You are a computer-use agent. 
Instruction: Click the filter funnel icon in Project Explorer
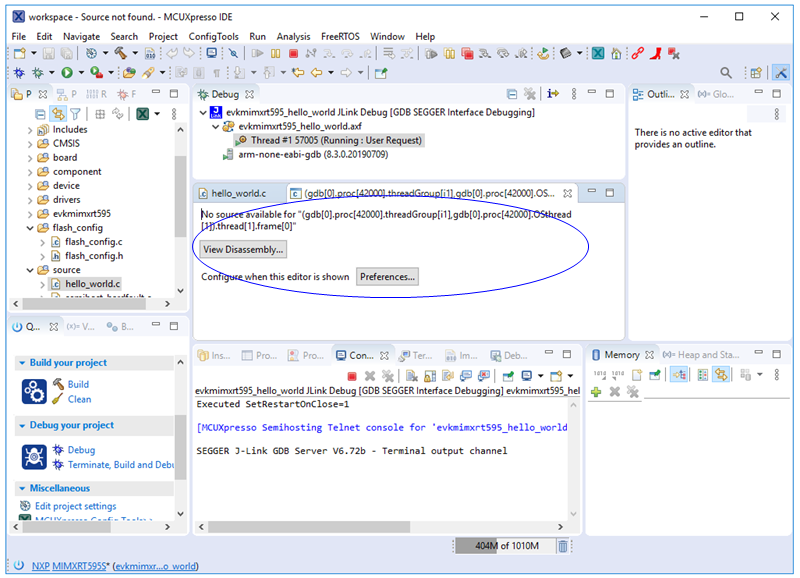76,114
